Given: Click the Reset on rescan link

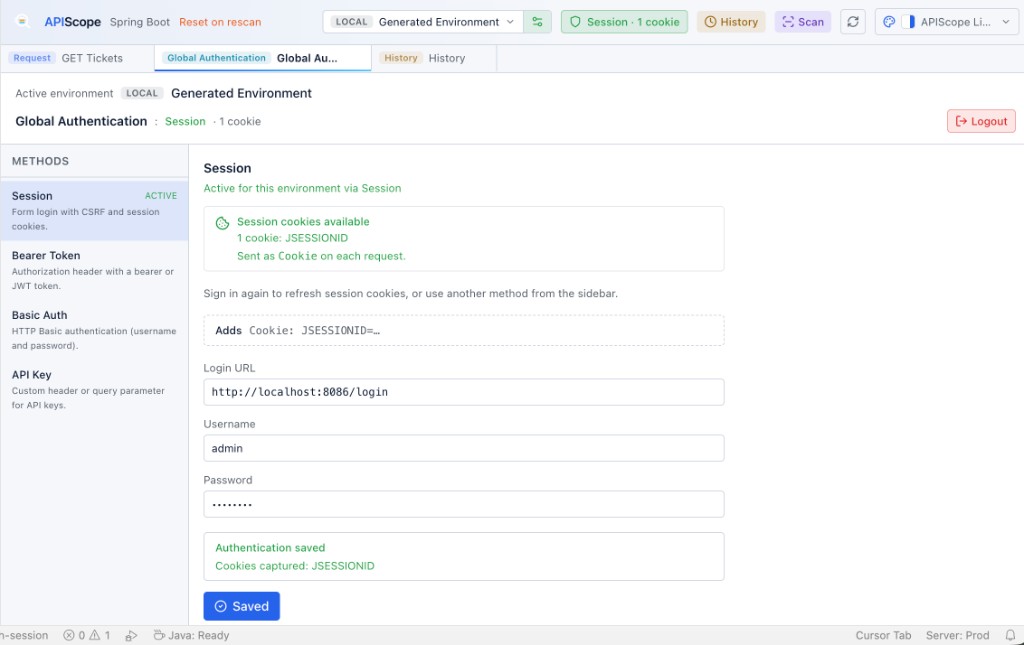Looking at the screenshot, I should click(x=220, y=22).
